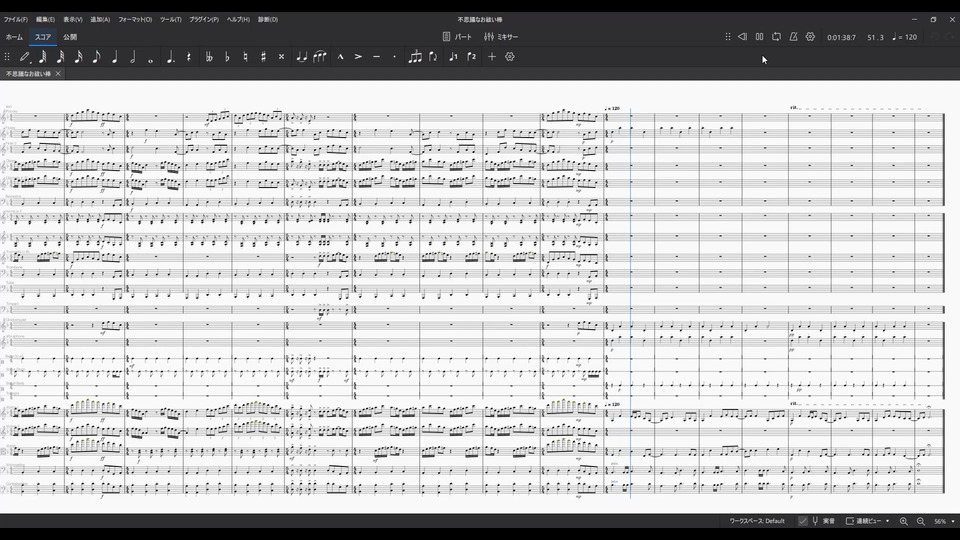The height and width of the screenshot is (540, 960).
Task: Grab the playback toolbar handle dots
Action: 727,37
